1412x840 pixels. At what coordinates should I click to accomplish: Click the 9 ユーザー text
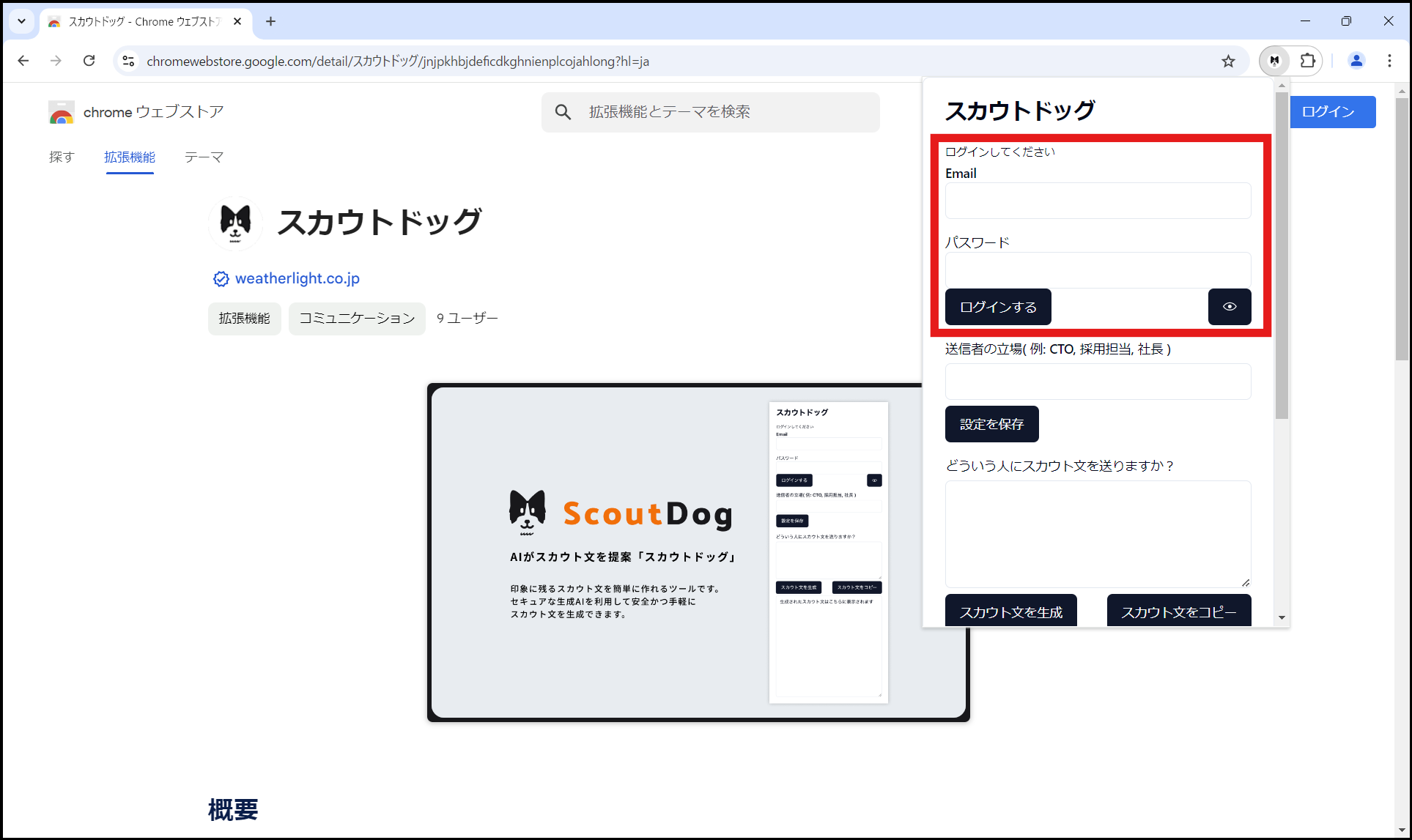tap(467, 319)
